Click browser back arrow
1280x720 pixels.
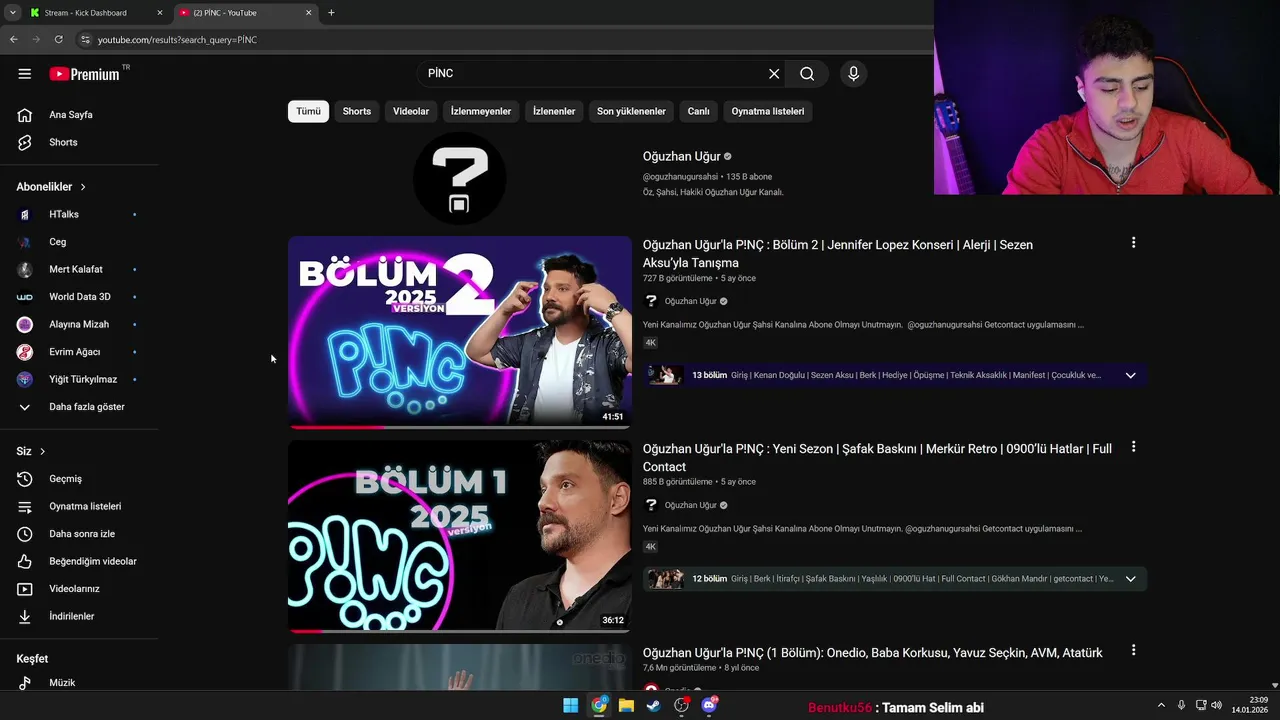coord(14,40)
